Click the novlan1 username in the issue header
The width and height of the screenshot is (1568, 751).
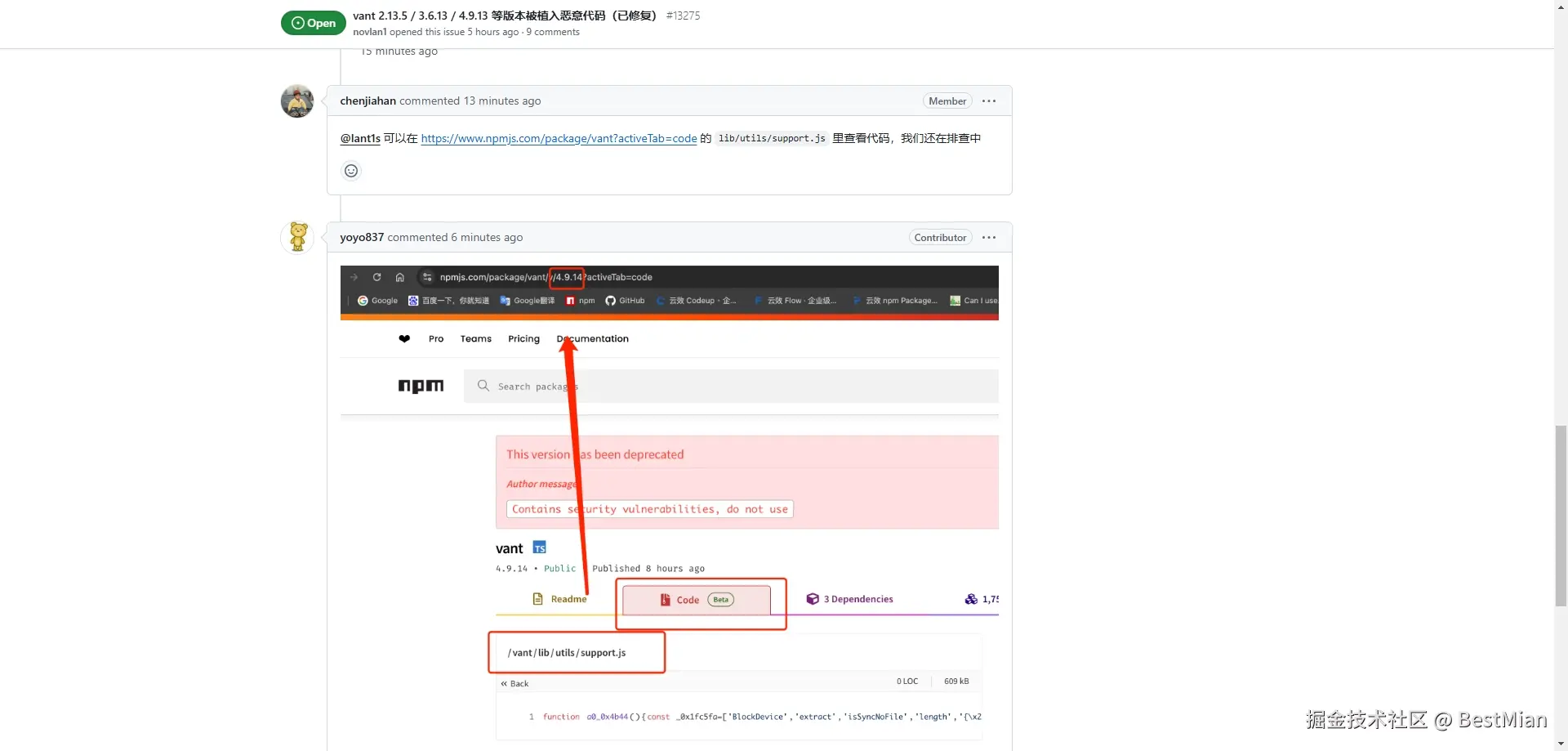370,31
